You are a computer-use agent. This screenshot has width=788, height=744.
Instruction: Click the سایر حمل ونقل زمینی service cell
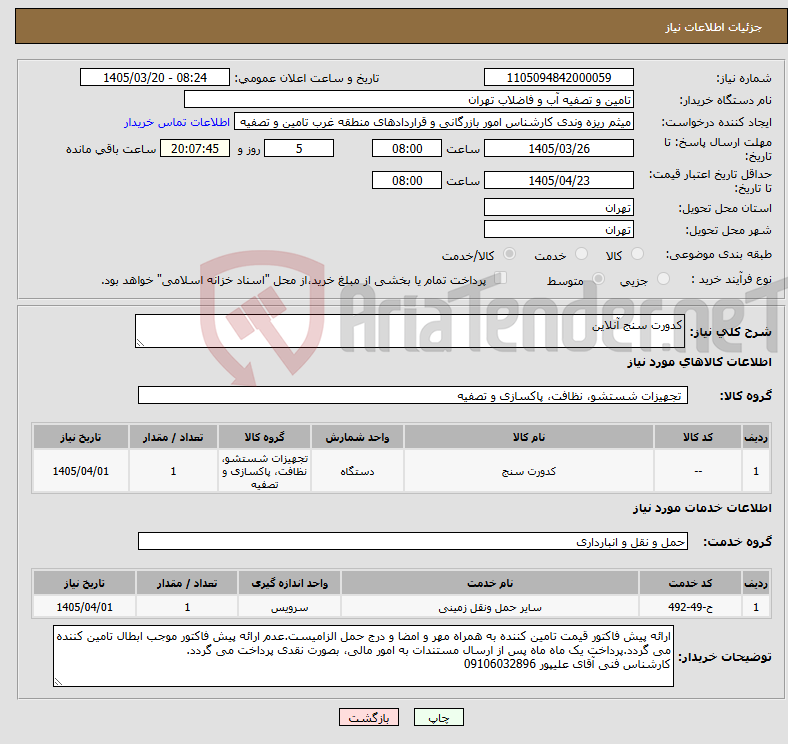click(x=490, y=607)
